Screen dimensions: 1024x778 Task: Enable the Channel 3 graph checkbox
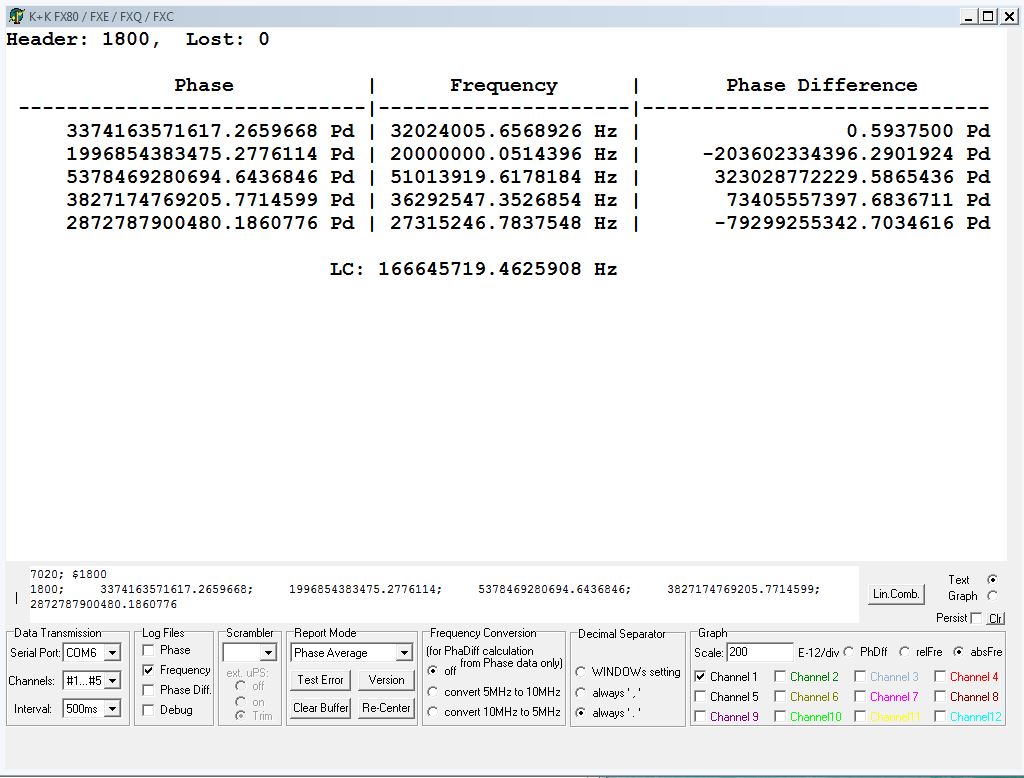(860, 677)
